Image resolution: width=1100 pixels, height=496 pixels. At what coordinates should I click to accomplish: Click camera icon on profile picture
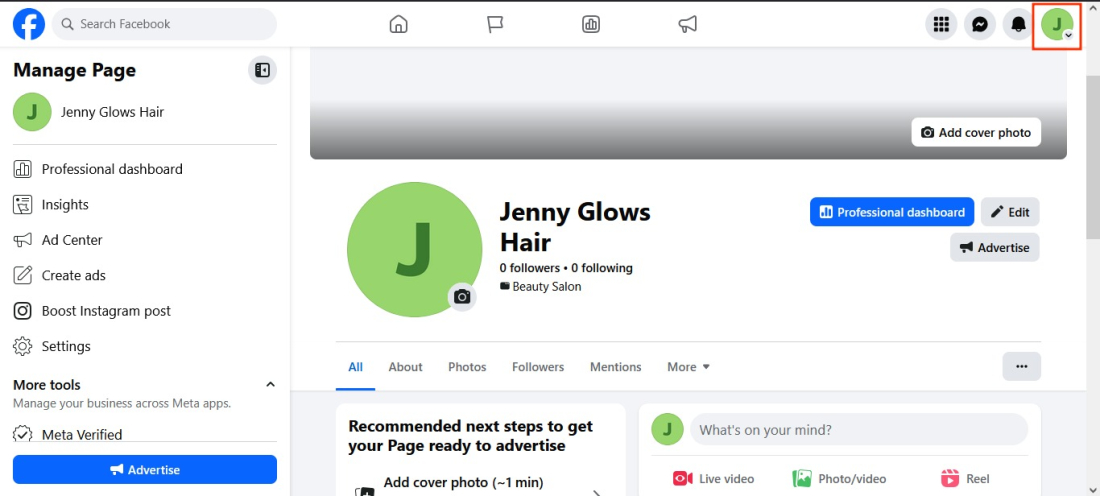click(x=462, y=297)
